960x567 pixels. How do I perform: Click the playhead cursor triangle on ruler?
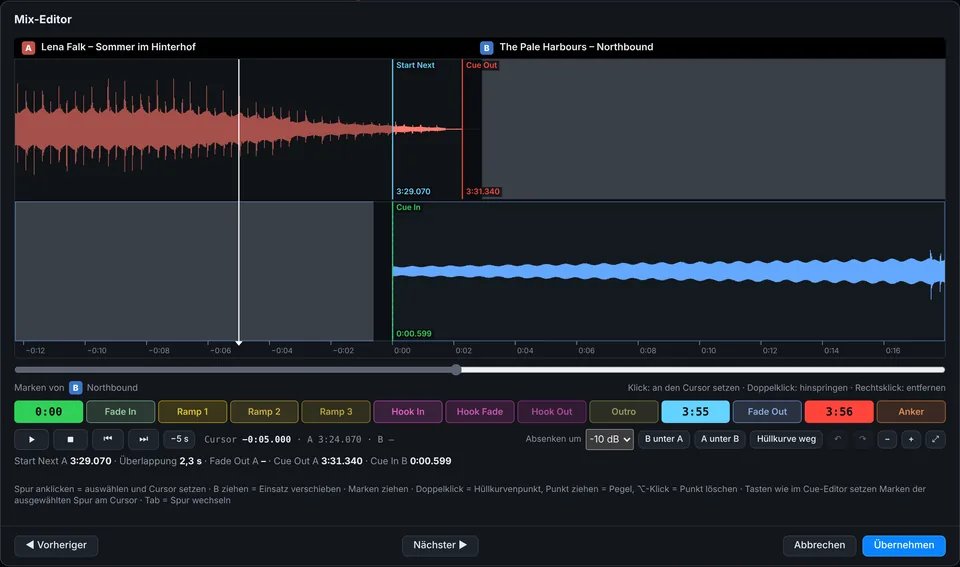239,343
